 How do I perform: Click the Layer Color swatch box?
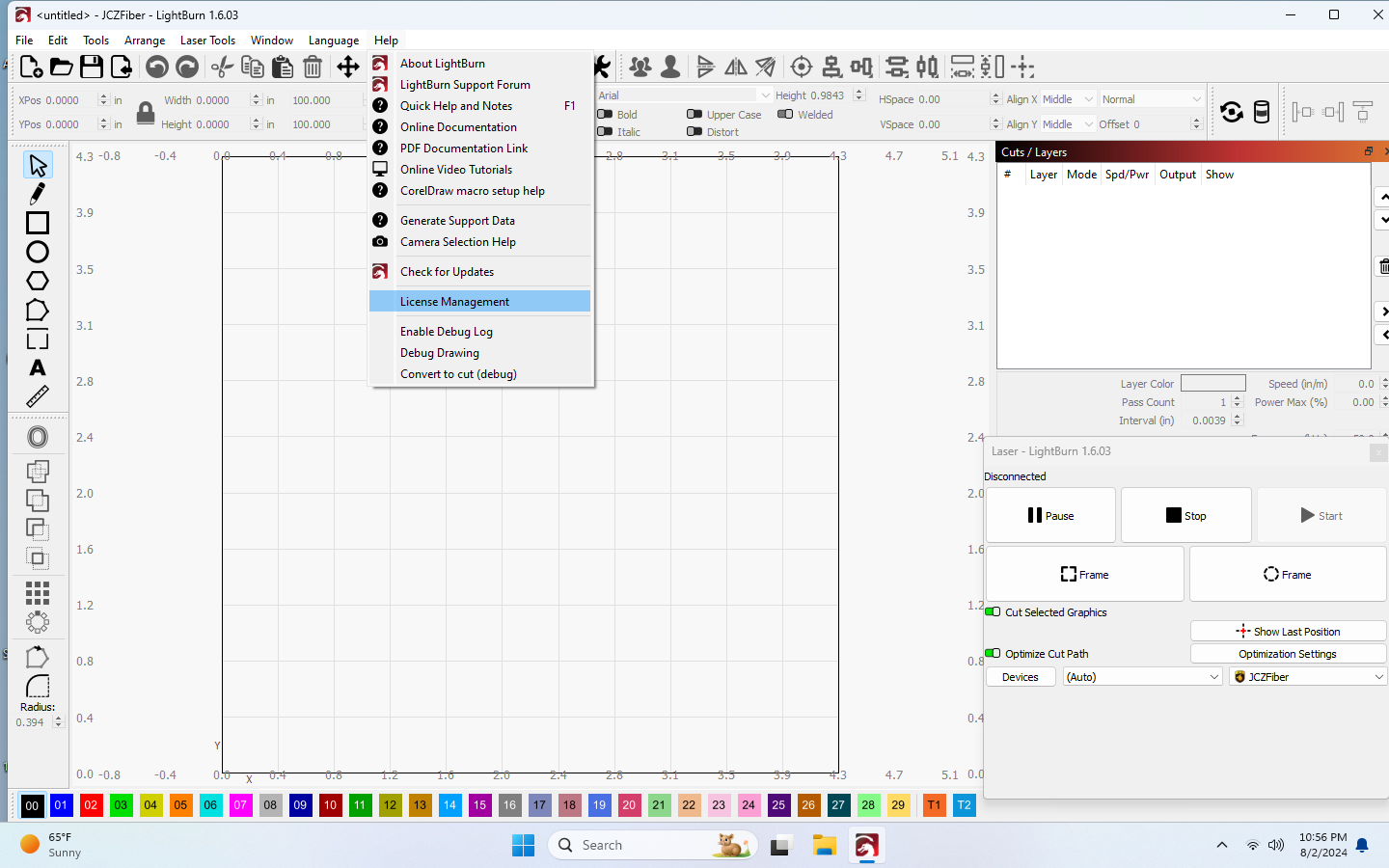pos(1213,383)
